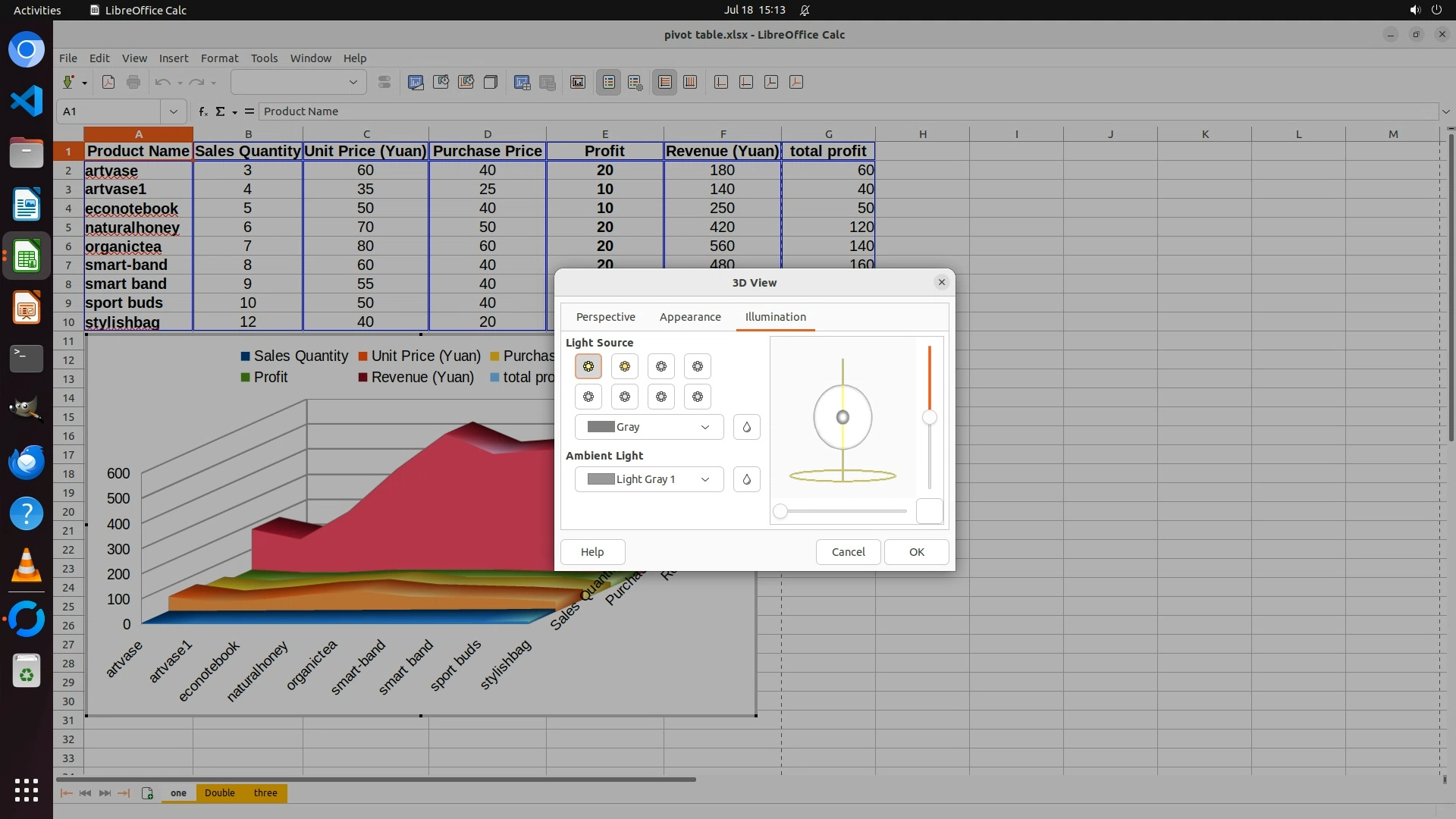Click the light preview corner switch button
The height and width of the screenshot is (819, 1456).
pos(929,512)
